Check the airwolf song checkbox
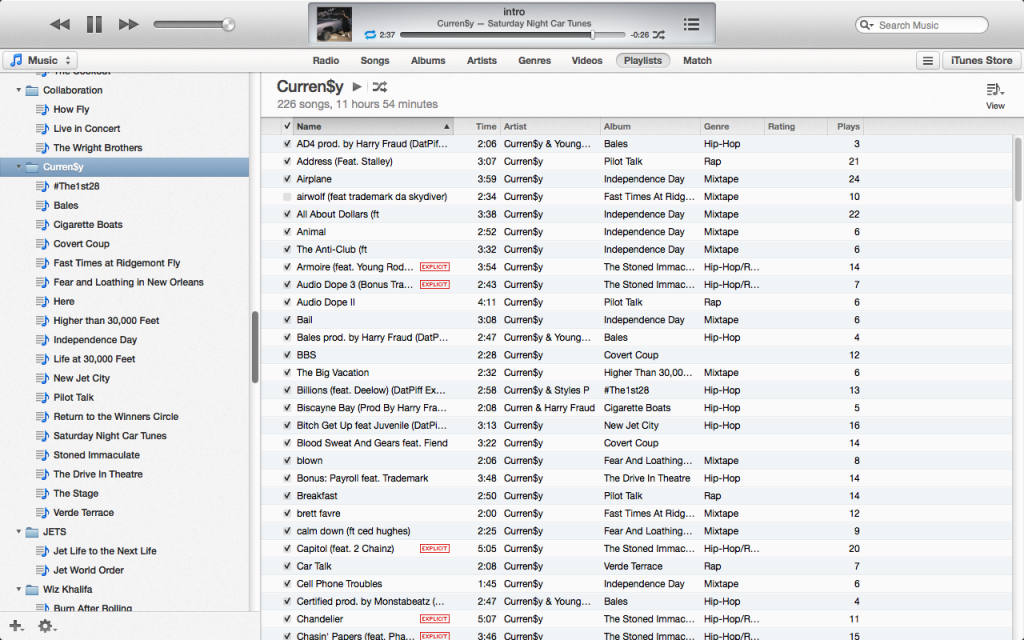 [288, 197]
